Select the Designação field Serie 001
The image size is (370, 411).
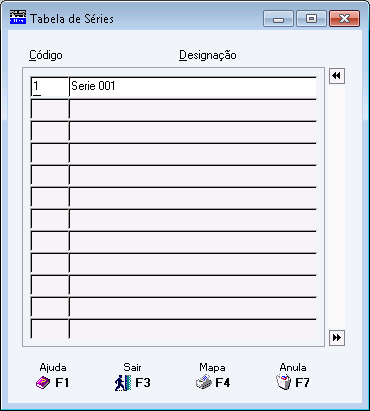pyautogui.click(x=193, y=87)
